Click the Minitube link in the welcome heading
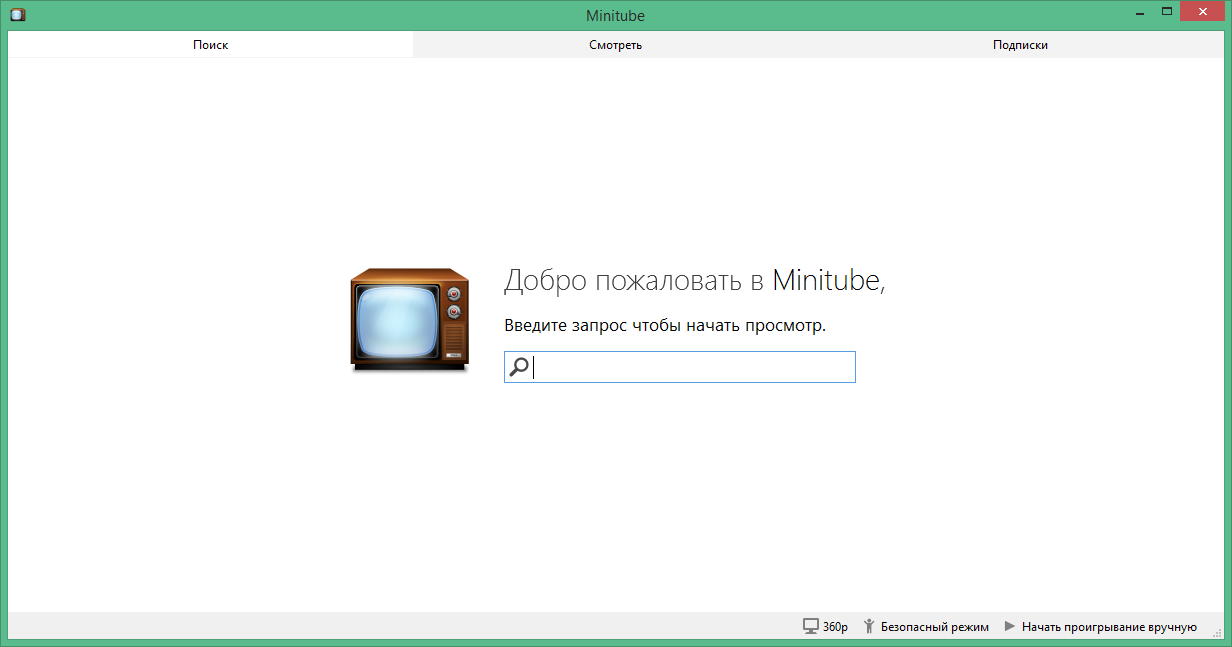This screenshot has width=1232, height=647. (826, 280)
